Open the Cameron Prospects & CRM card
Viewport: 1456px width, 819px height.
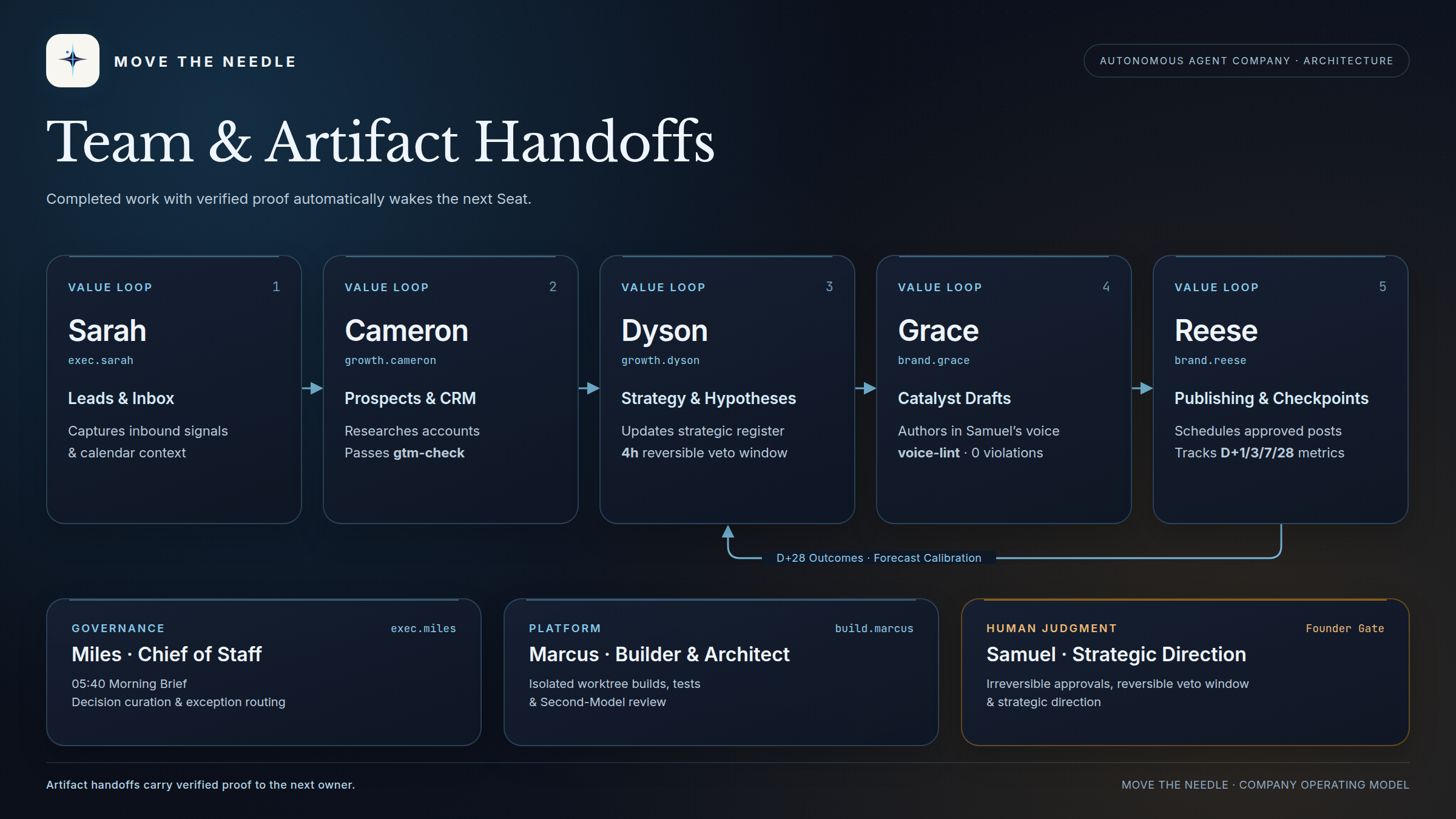click(x=451, y=389)
